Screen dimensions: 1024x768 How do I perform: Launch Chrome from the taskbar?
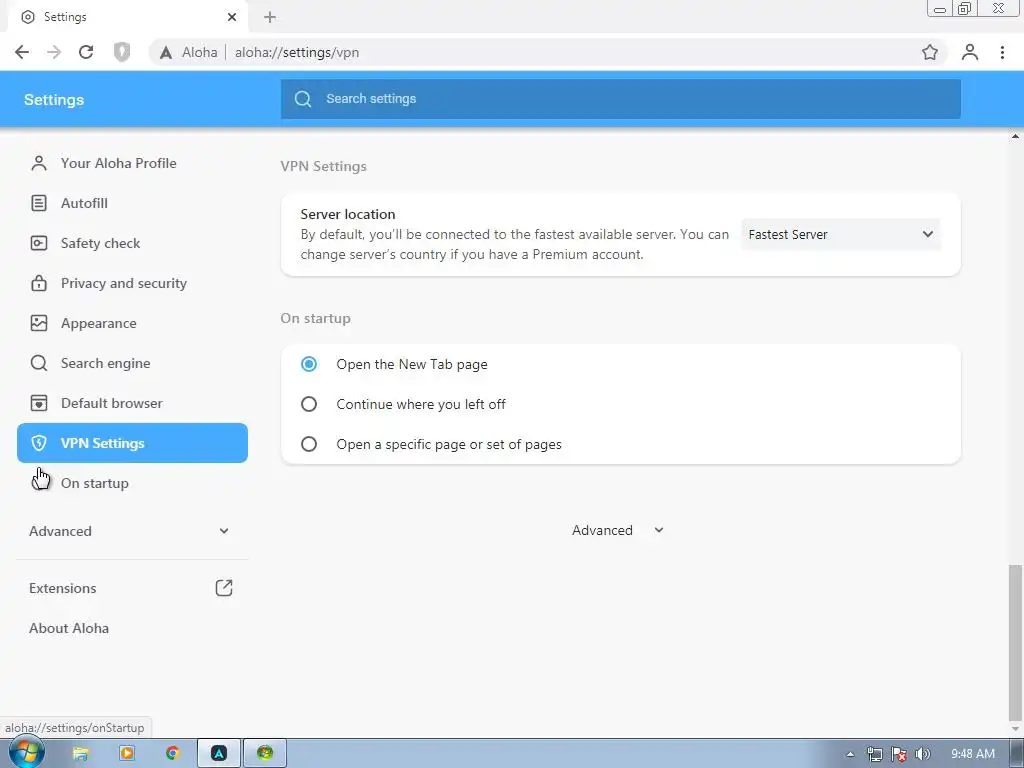(x=172, y=754)
